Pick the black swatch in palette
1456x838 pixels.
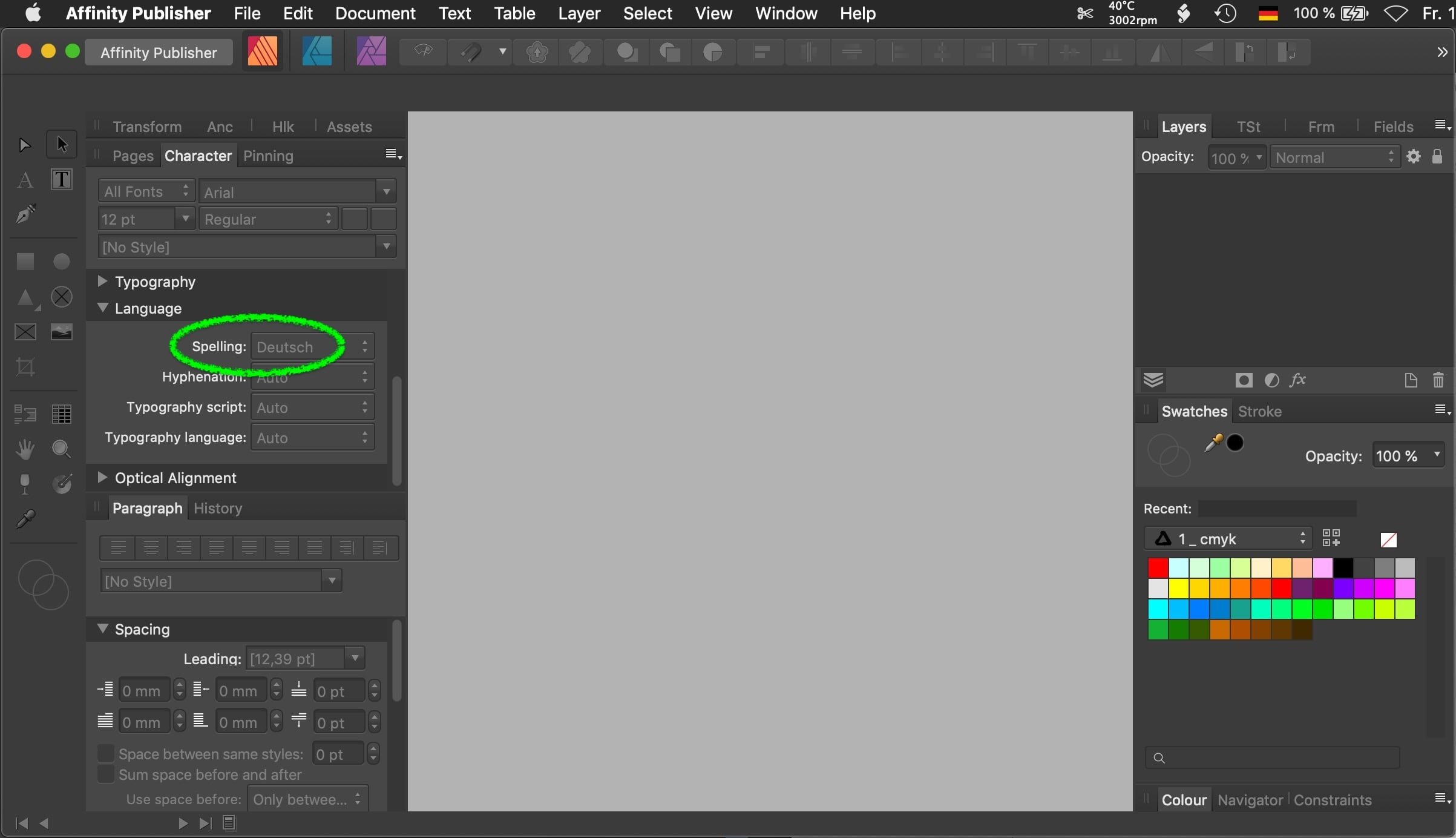pos(1343,568)
